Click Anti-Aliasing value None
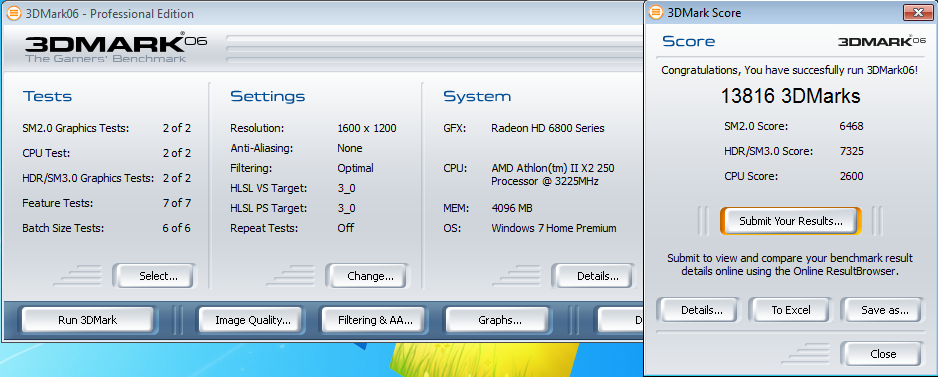The height and width of the screenshot is (377, 938). pos(349,148)
